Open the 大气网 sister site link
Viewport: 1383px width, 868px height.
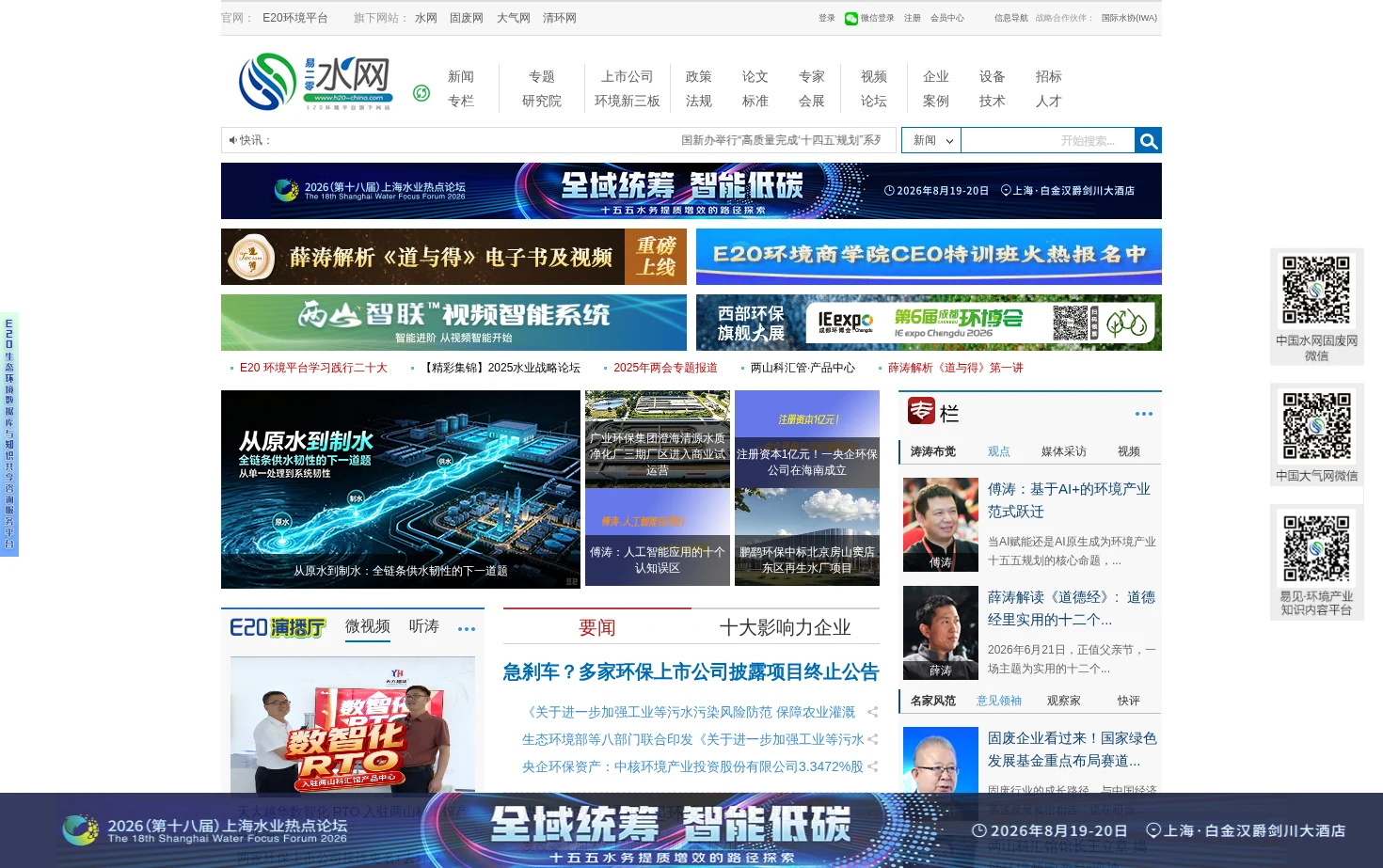pyautogui.click(x=514, y=18)
